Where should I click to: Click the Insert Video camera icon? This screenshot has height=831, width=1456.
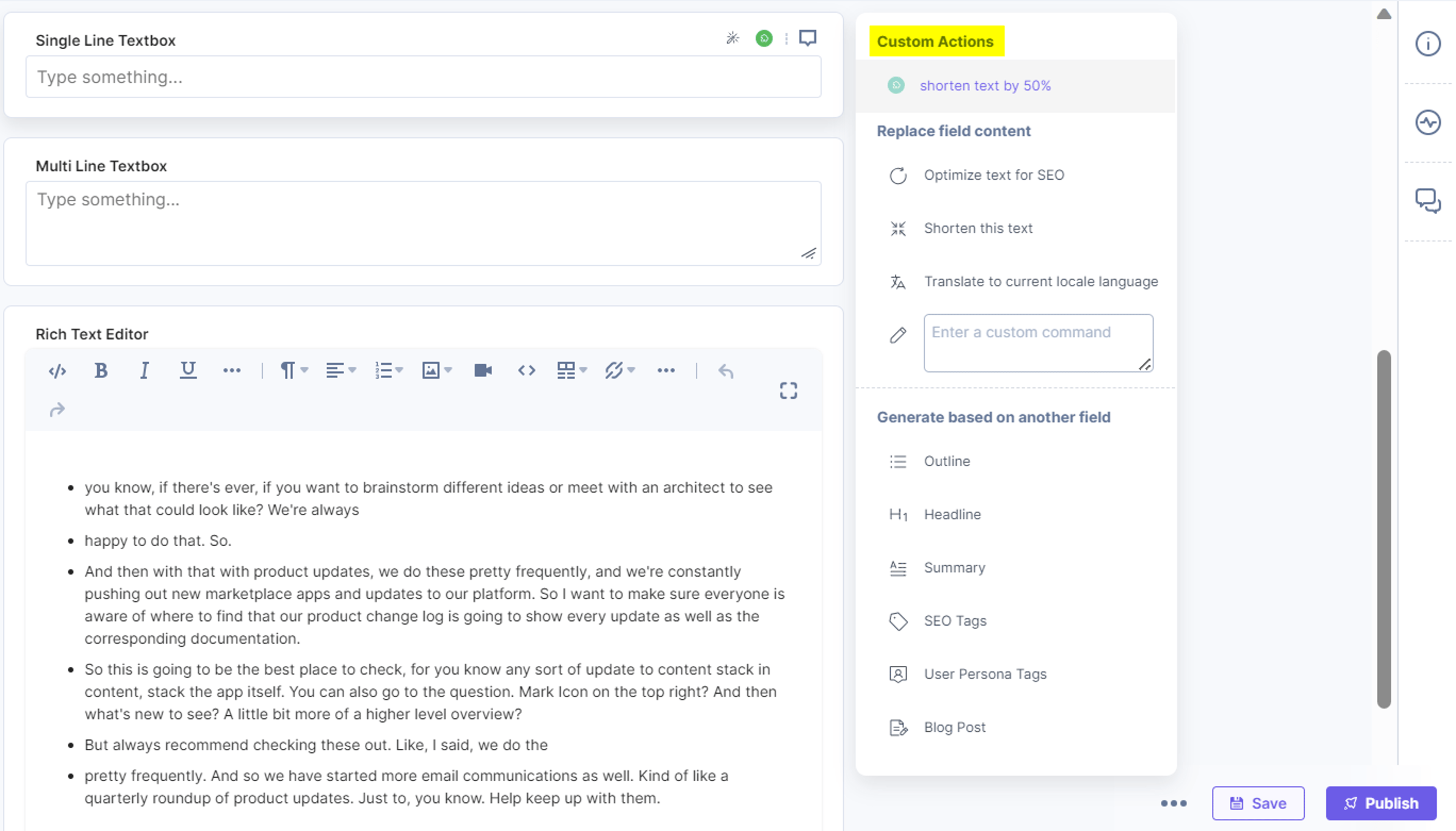point(483,370)
